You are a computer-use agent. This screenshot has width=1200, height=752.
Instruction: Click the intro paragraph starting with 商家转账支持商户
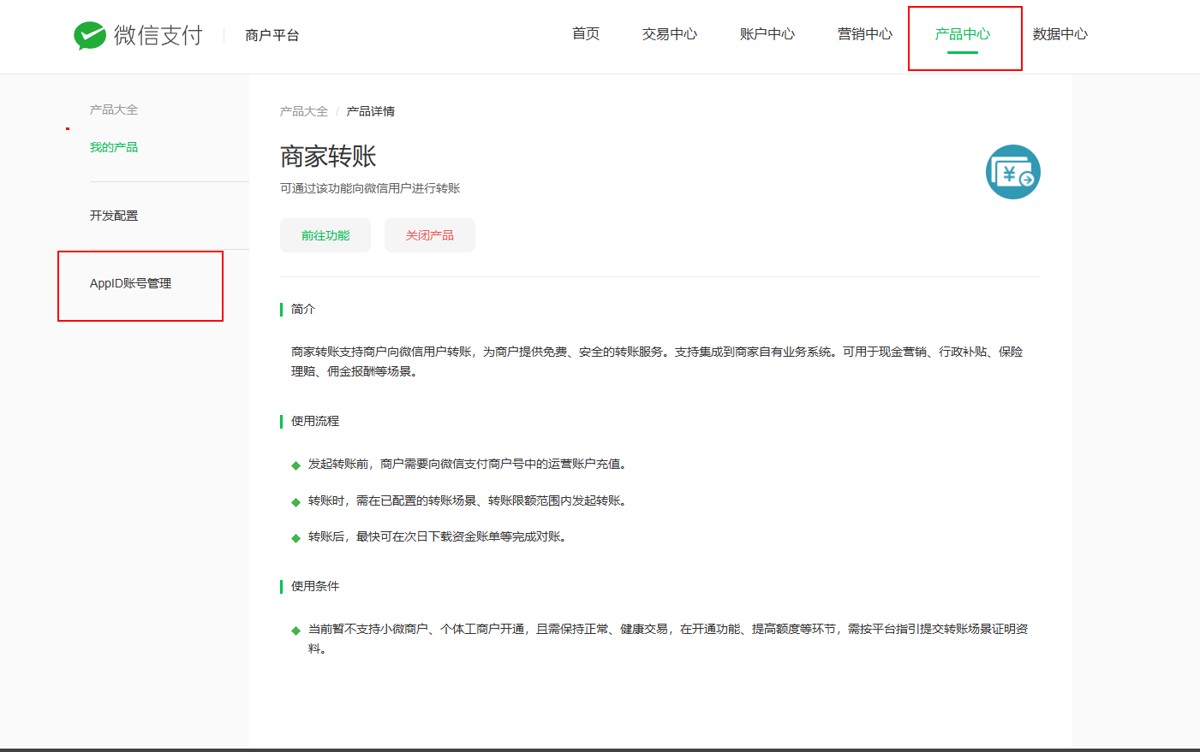[x=657, y=361]
